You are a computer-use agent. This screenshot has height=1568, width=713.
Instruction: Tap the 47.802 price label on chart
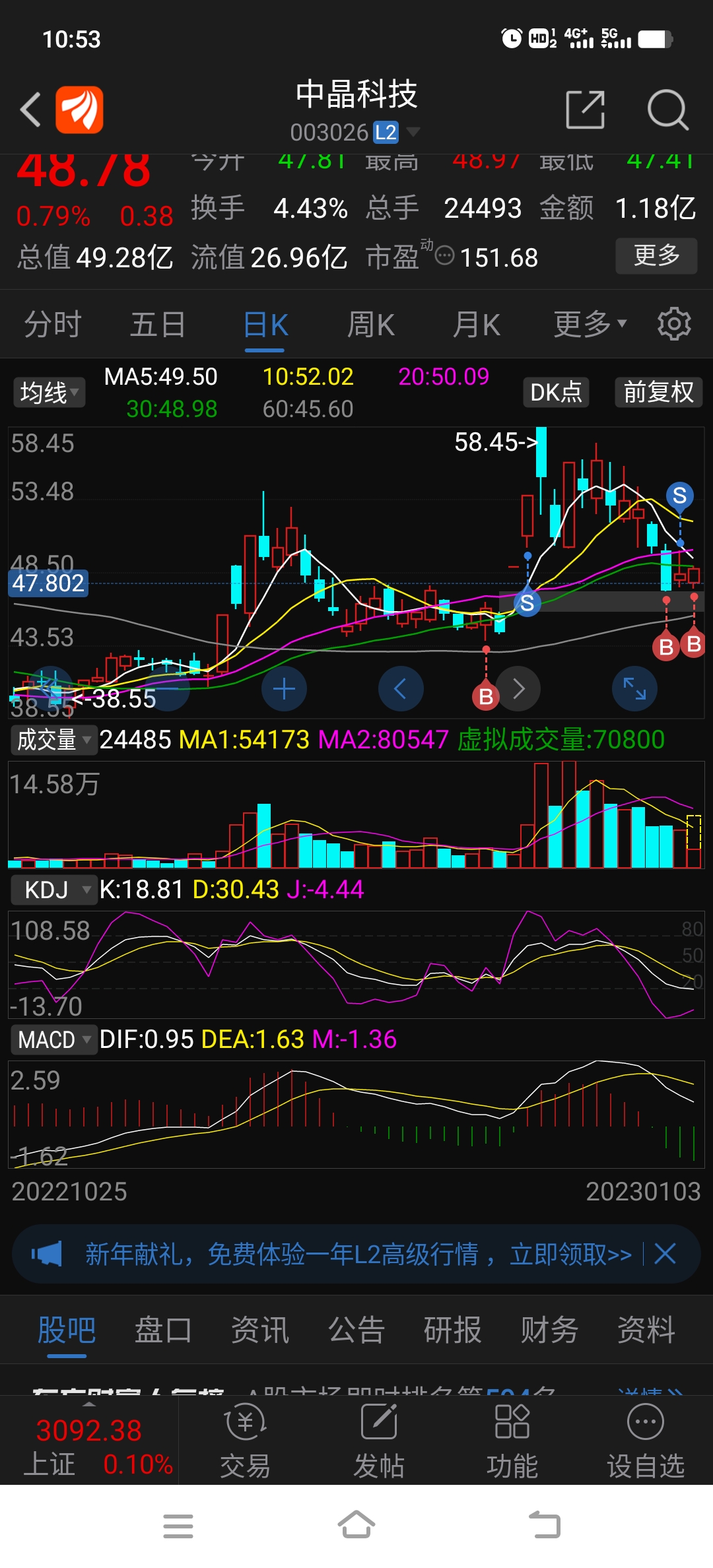[48, 583]
